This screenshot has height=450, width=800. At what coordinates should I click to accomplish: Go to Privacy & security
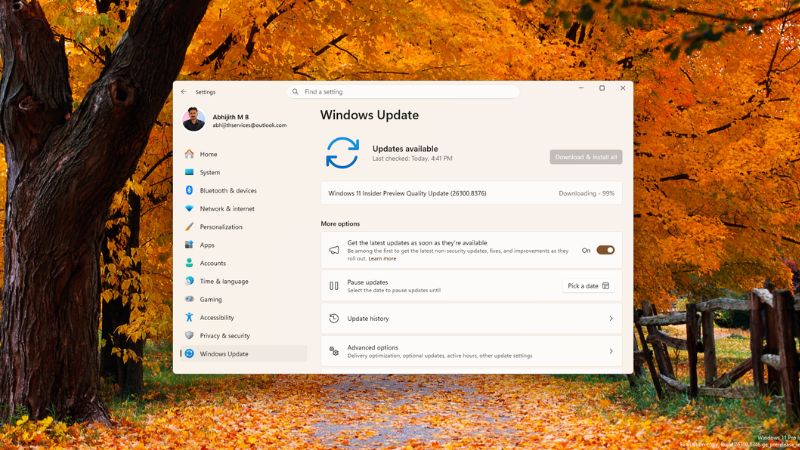tap(244, 335)
